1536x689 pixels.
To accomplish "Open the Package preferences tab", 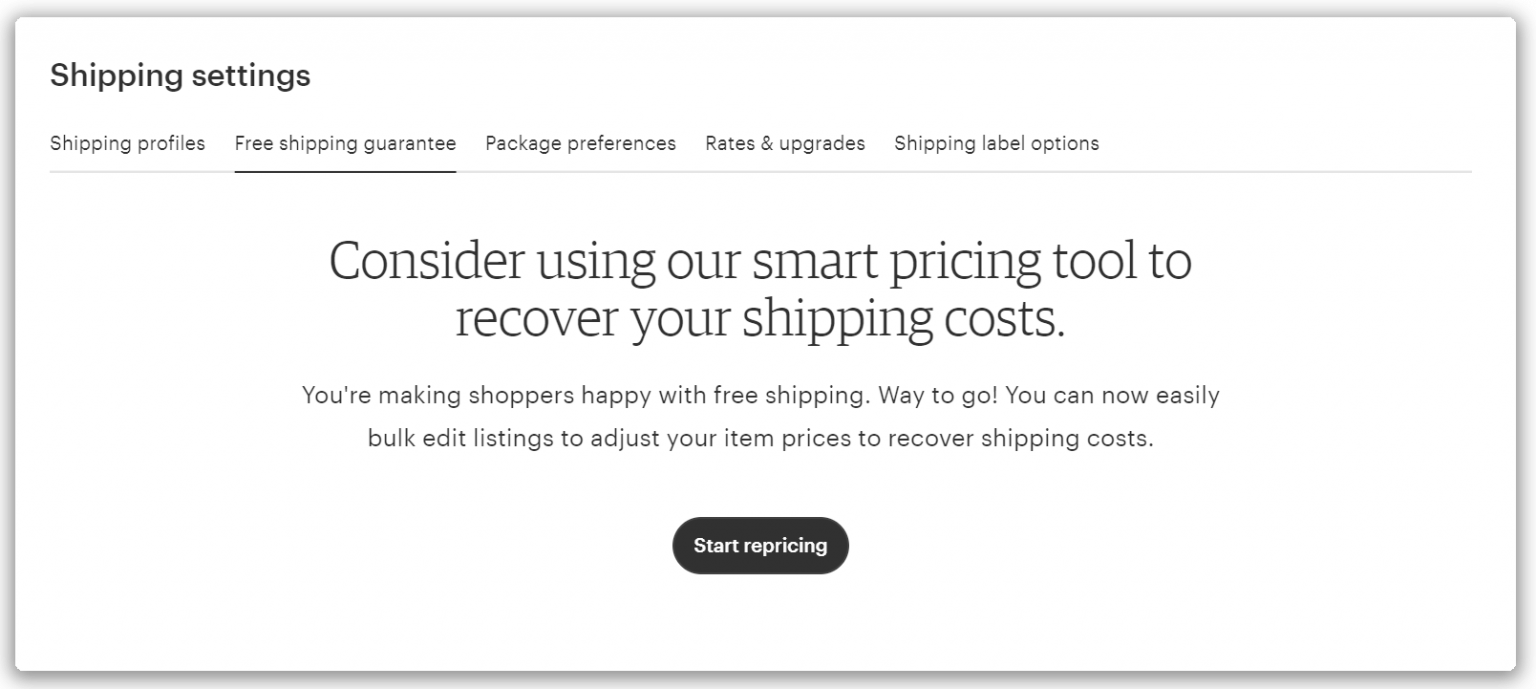I will click(x=579, y=143).
